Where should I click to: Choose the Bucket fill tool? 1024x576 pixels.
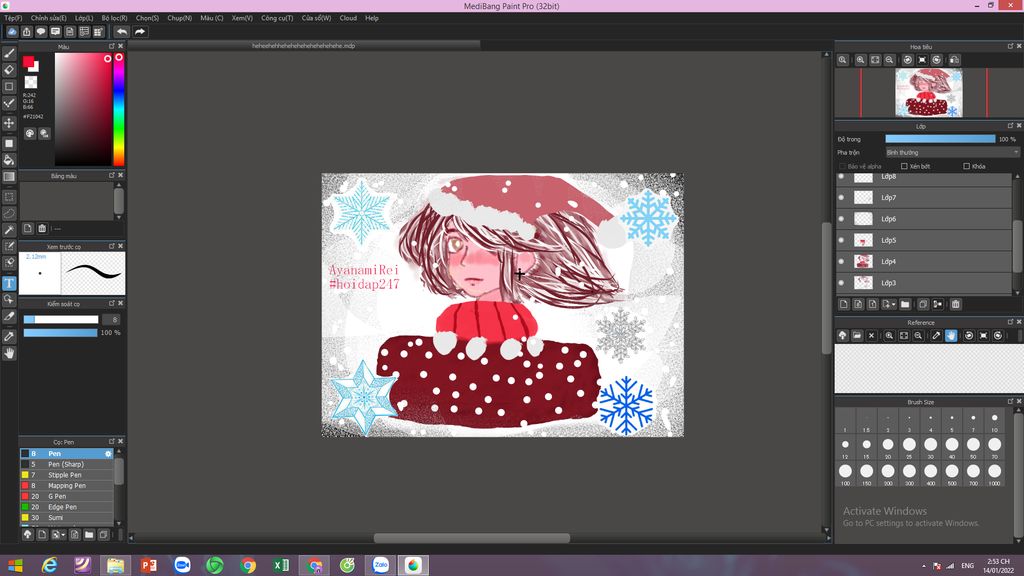pyautogui.click(x=9, y=160)
